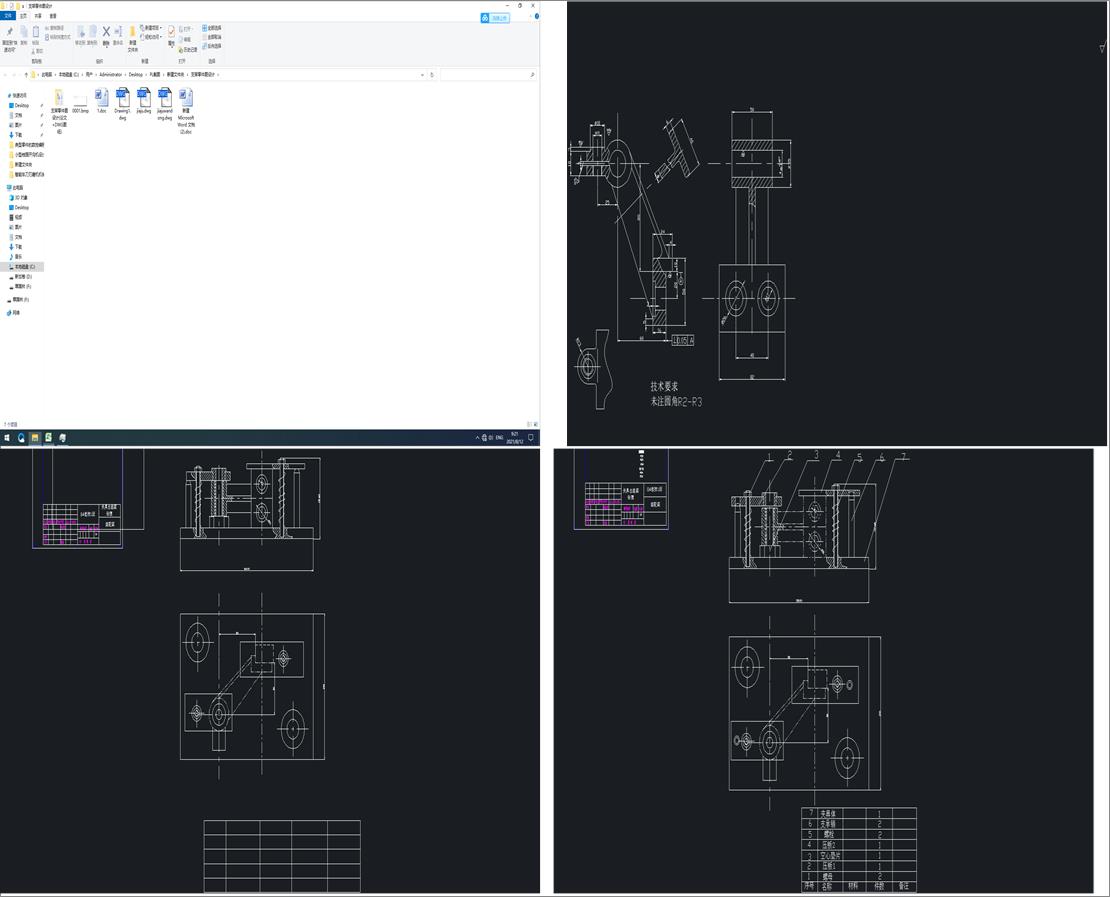
Task: Pin to Quick access in Explorer ribbon
Action: click(x=9, y=39)
